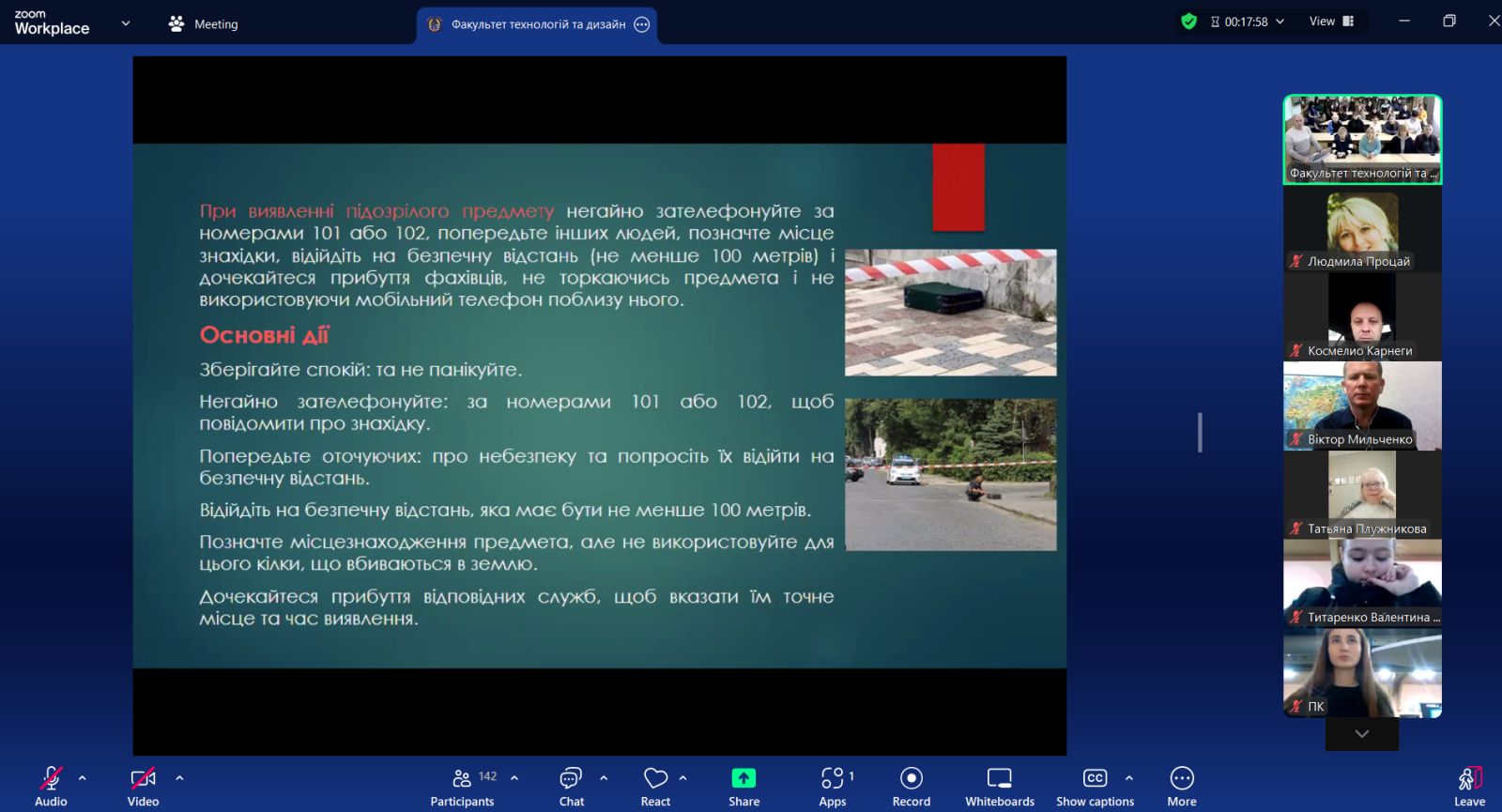The width and height of the screenshot is (1502, 812).
Task: Switch to the Meeting tab
Action: [x=204, y=24]
